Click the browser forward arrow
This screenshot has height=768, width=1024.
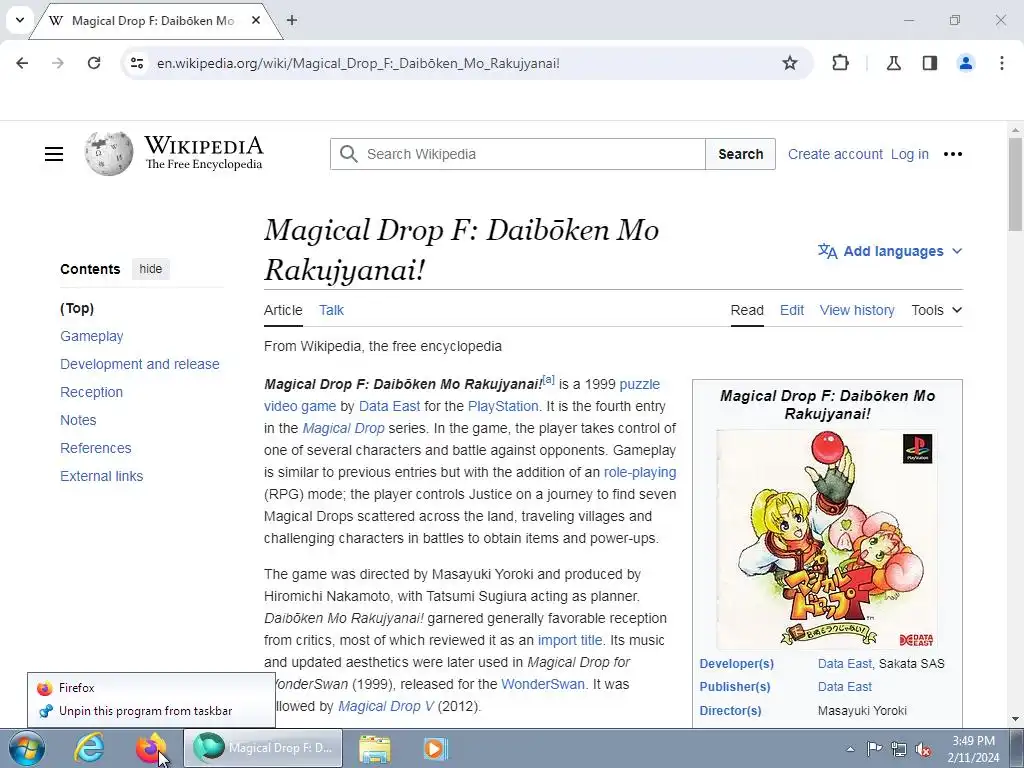[58, 63]
